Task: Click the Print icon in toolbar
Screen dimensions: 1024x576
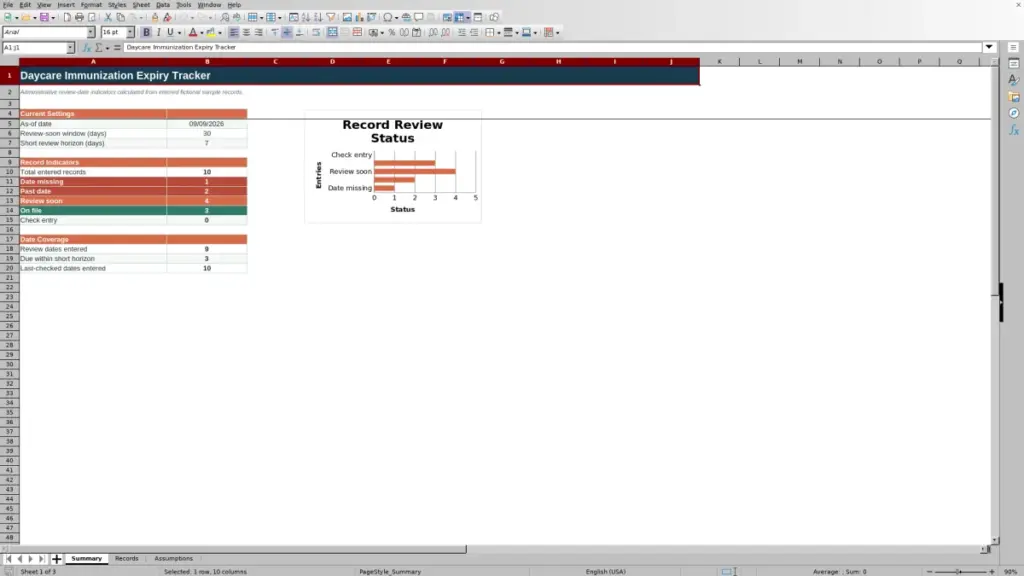Action: [x=79, y=18]
